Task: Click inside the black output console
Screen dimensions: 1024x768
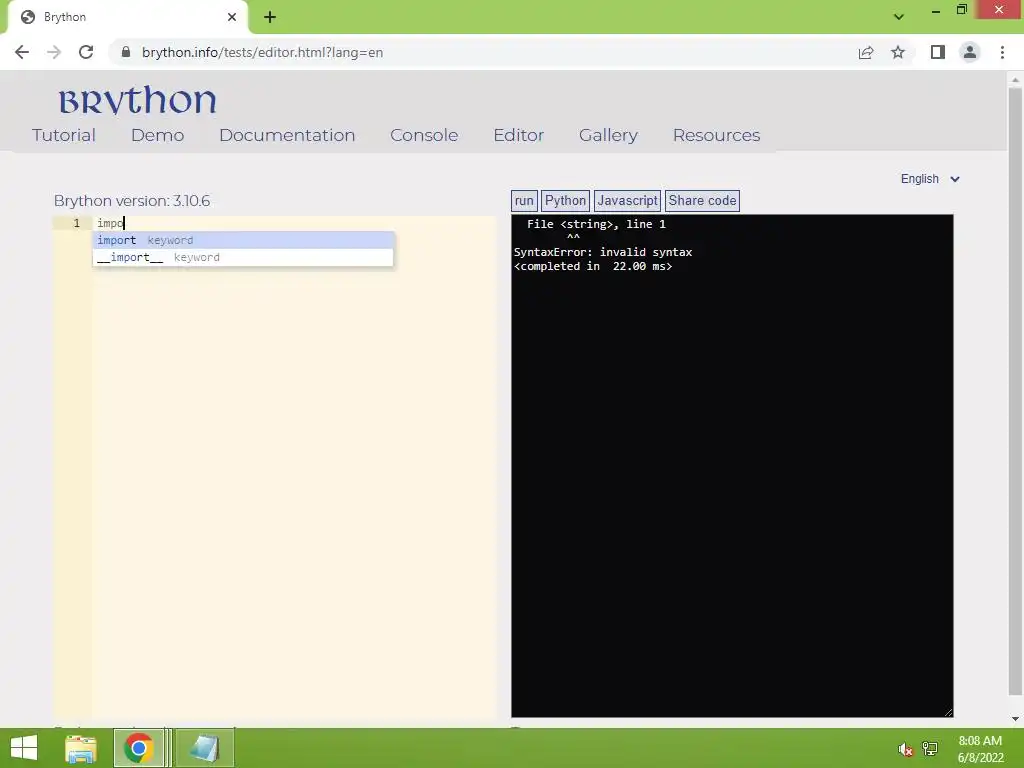Action: coord(732,466)
